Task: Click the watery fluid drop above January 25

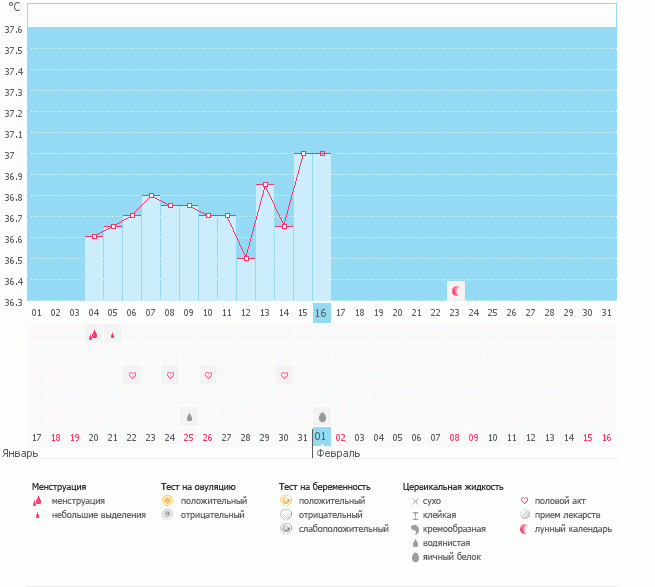Action: pyautogui.click(x=189, y=416)
